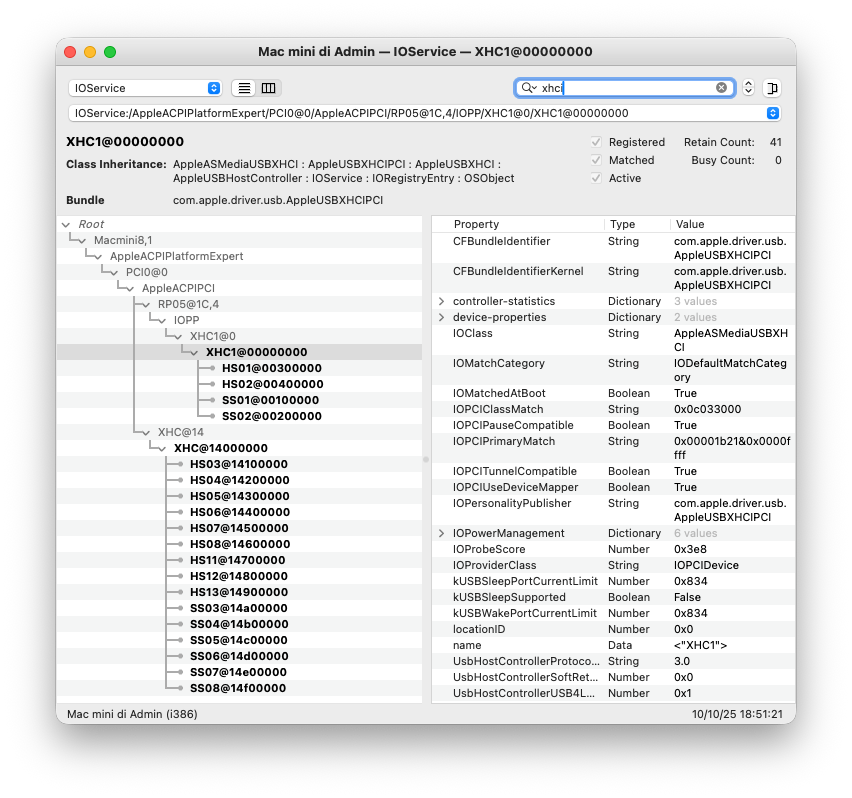Image resolution: width=852 pixels, height=798 pixels.
Task: Toggle the side inspector panel button
Action: pos(772,88)
